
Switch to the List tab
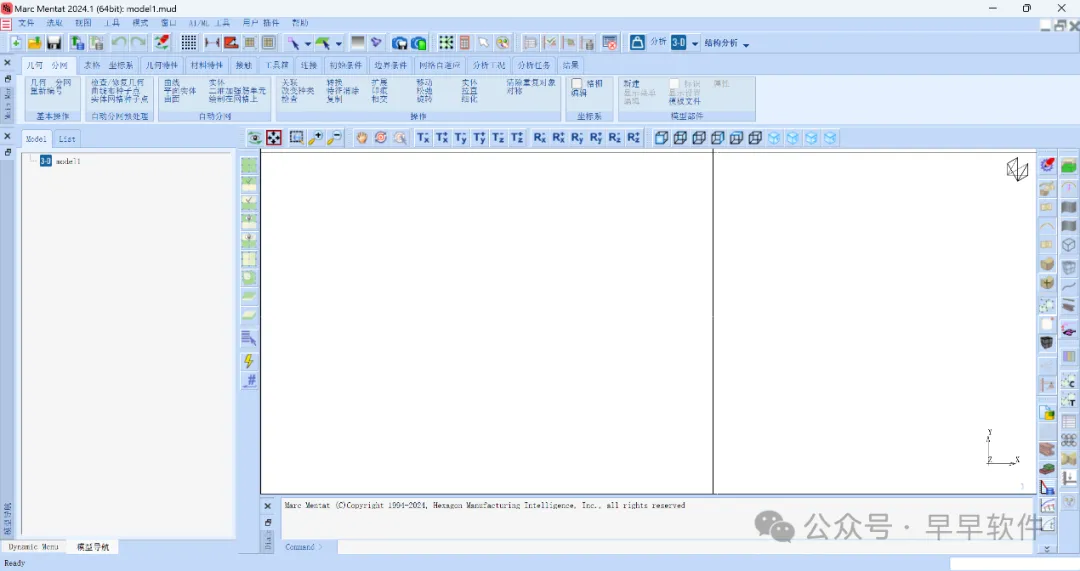(x=67, y=138)
